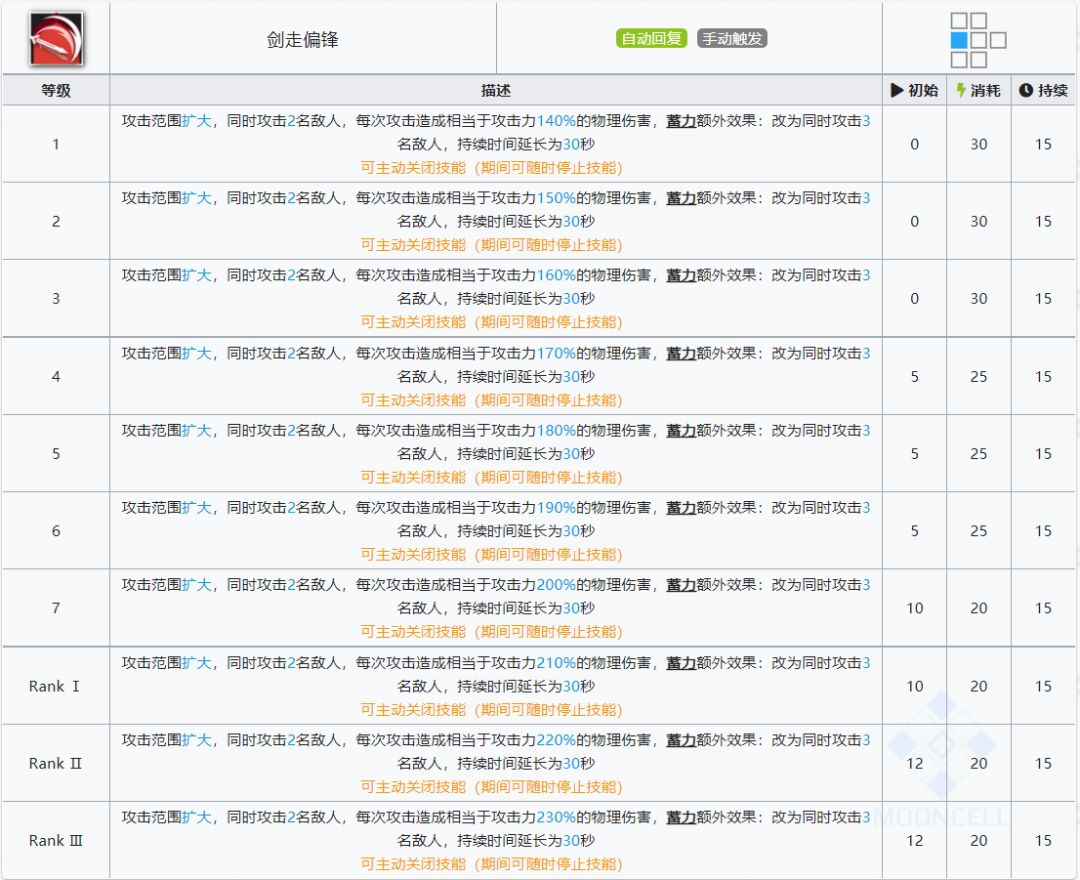The image size is (1080, 880).
Task: Select the Rank Ⅱ level cell
Action: click(56, 763)
